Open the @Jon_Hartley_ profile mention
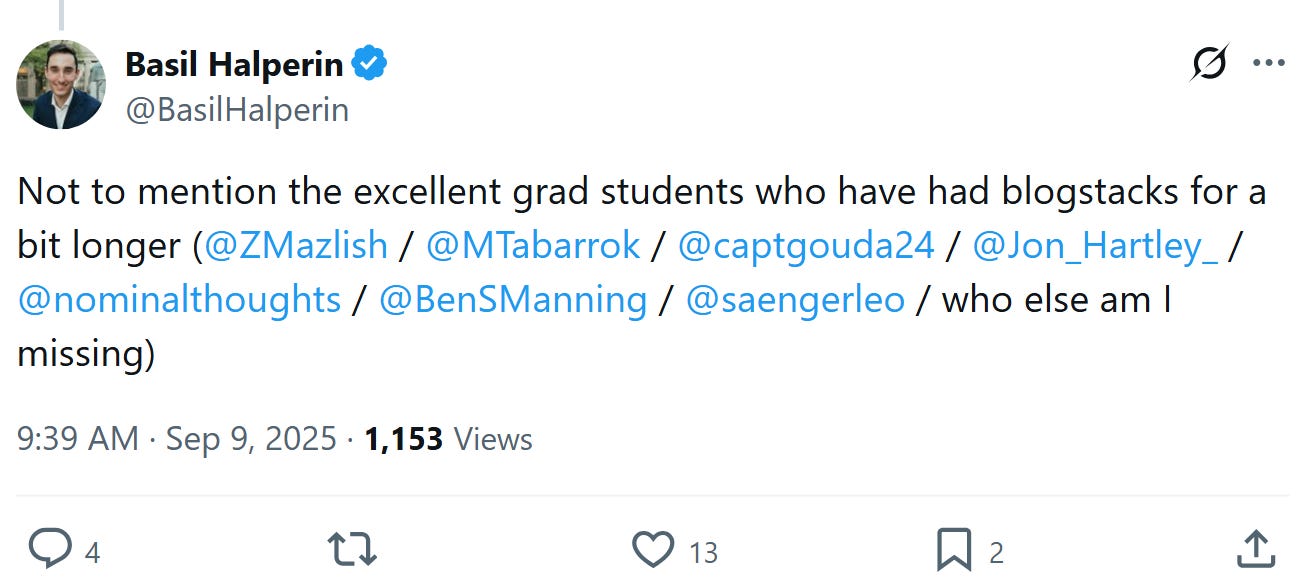1313x584 pixels. coord(1094,245)
